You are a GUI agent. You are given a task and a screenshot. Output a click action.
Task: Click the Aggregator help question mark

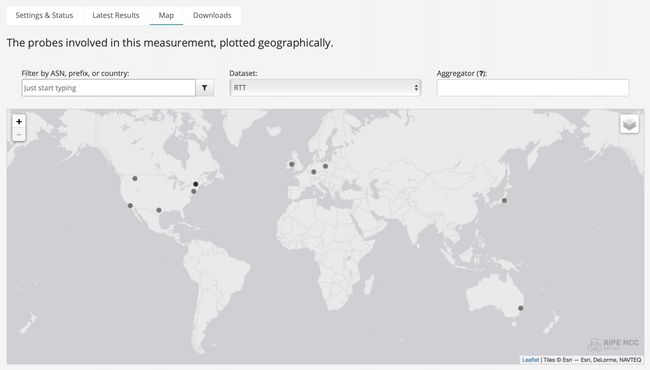(481, 73)
